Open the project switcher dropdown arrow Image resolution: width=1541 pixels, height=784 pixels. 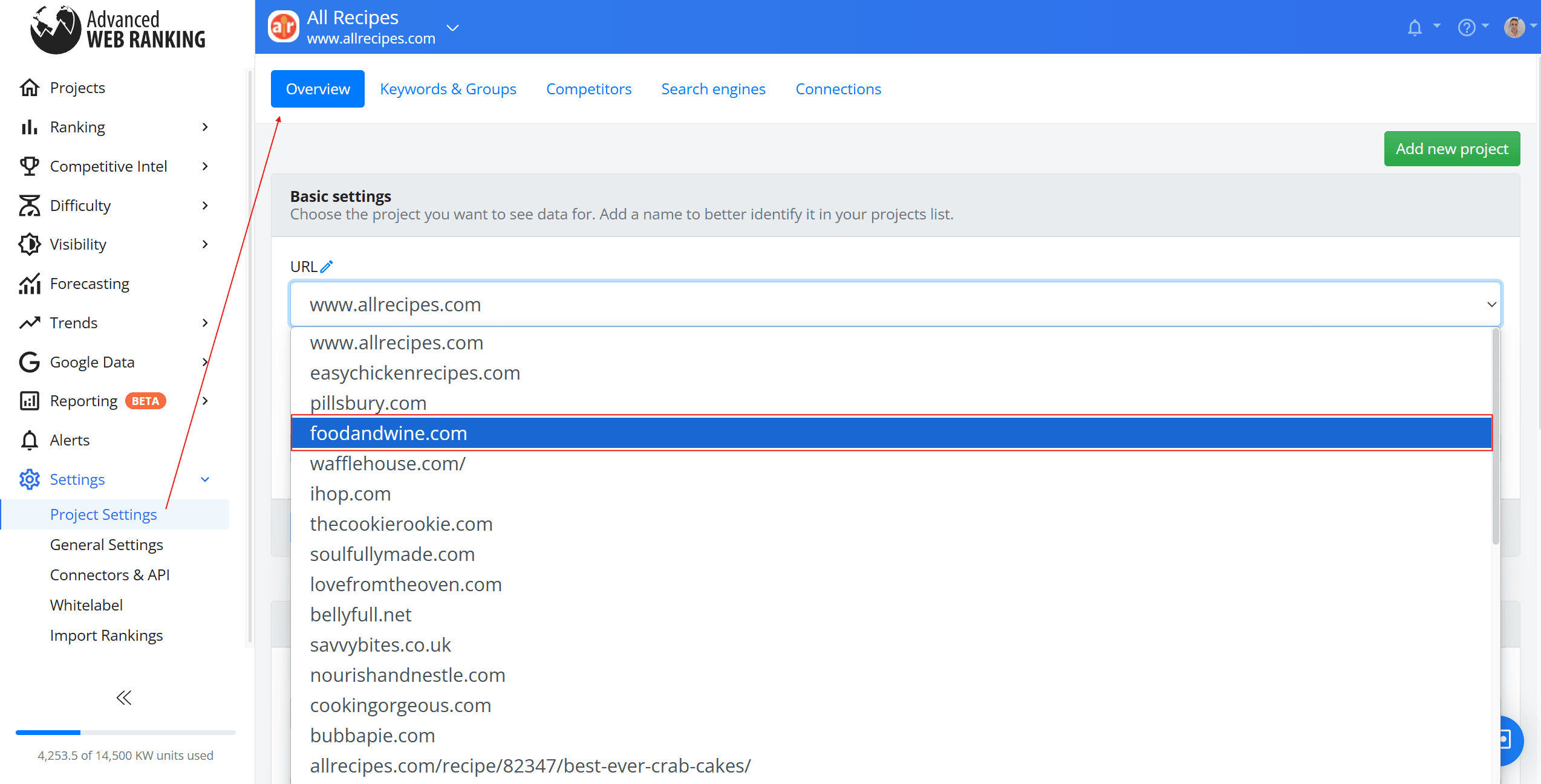[452, 28]
